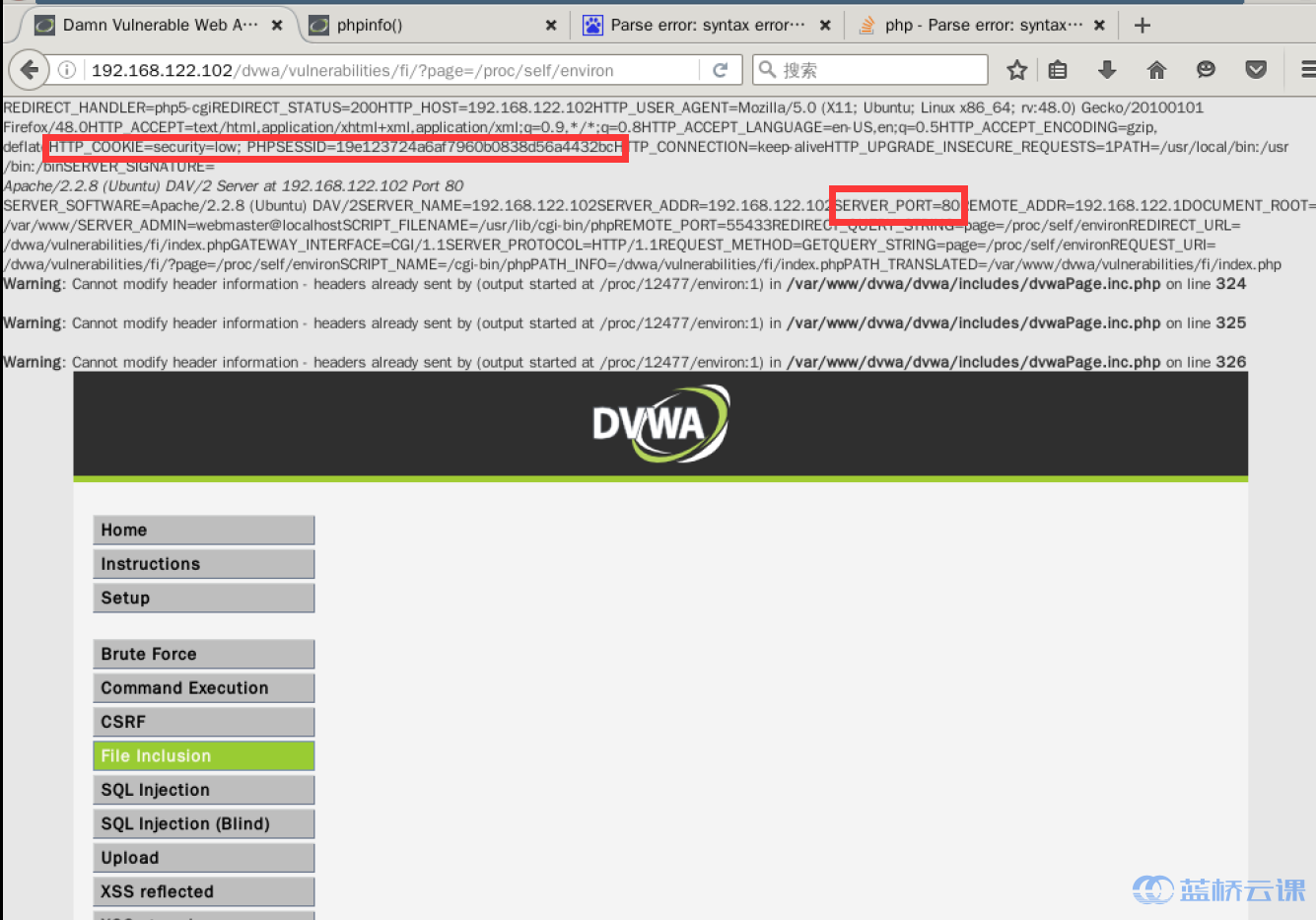
Task: Open the Upload page
Action: pos(204,858)
